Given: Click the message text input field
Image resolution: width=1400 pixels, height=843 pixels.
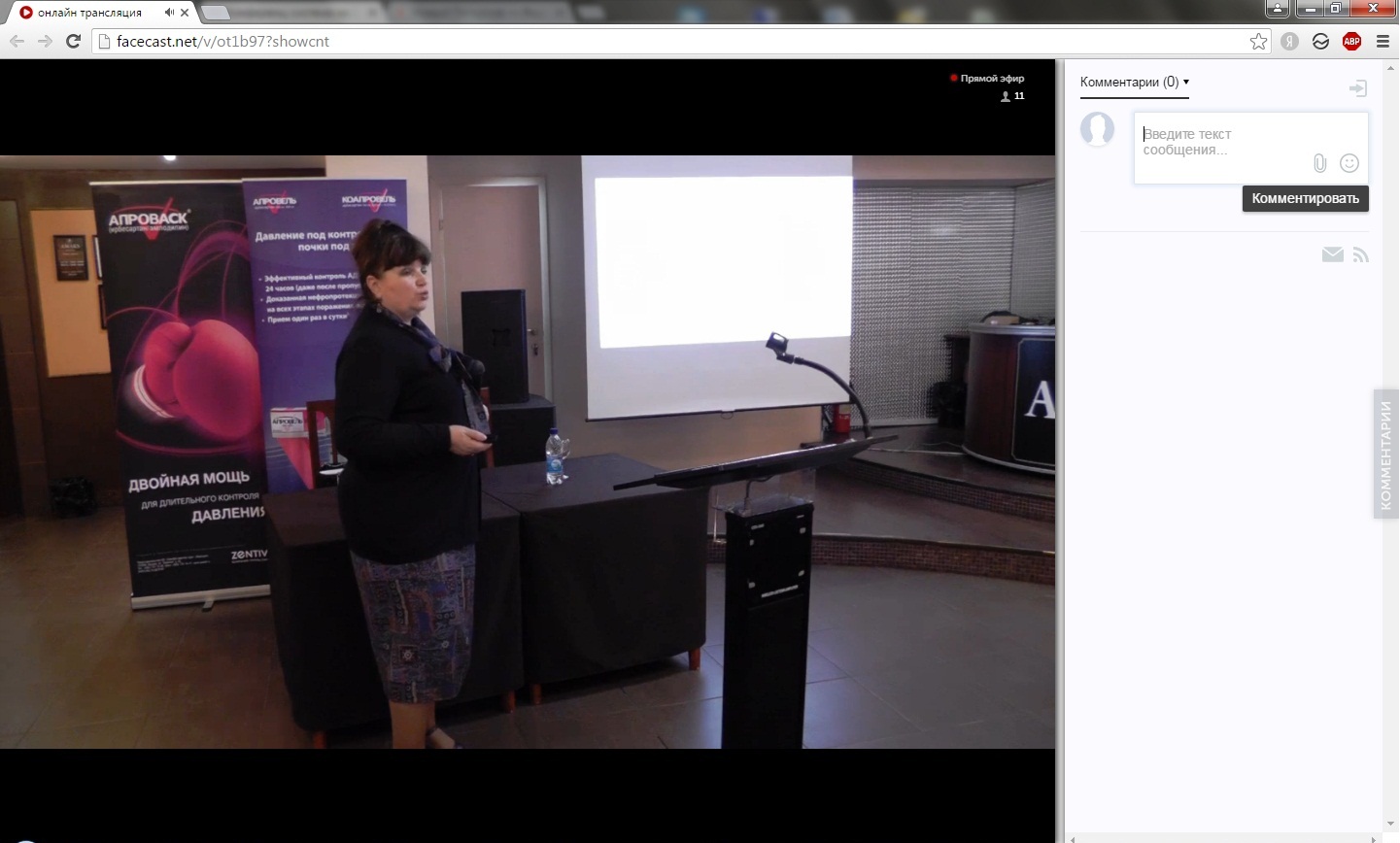Looking at the screenshot, I should click(x=1251, y=148).
